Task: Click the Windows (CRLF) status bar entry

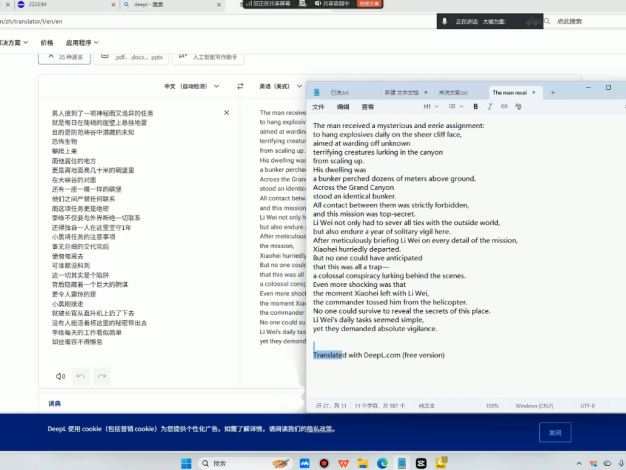Action: pyautogui.click(x=534, y=406)
